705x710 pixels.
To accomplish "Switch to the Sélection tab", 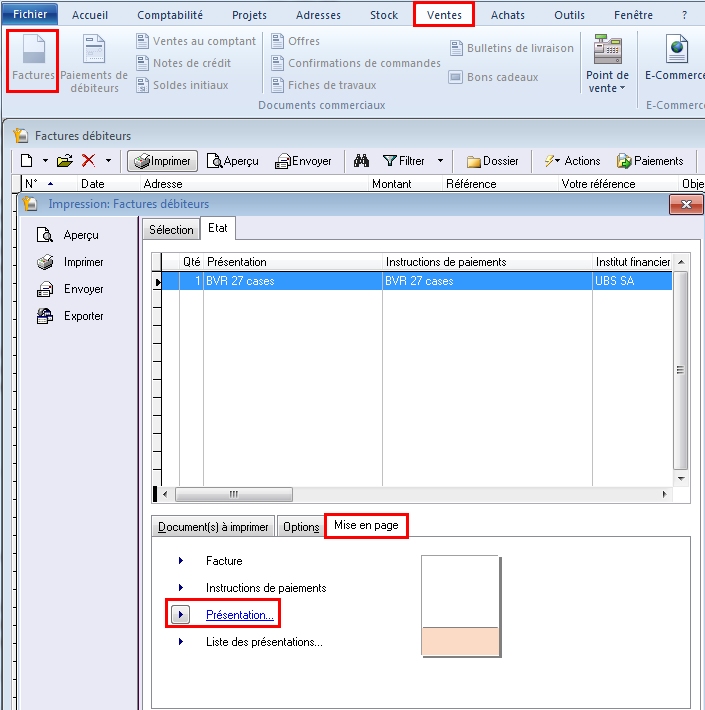I will [x=171, y=229].
